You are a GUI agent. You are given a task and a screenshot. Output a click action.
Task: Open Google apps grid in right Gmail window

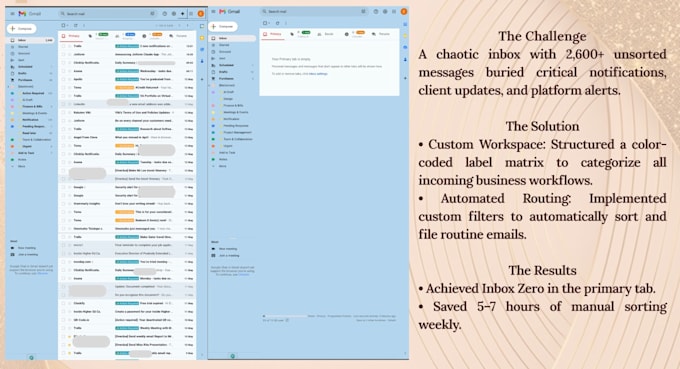pos(394,12)
